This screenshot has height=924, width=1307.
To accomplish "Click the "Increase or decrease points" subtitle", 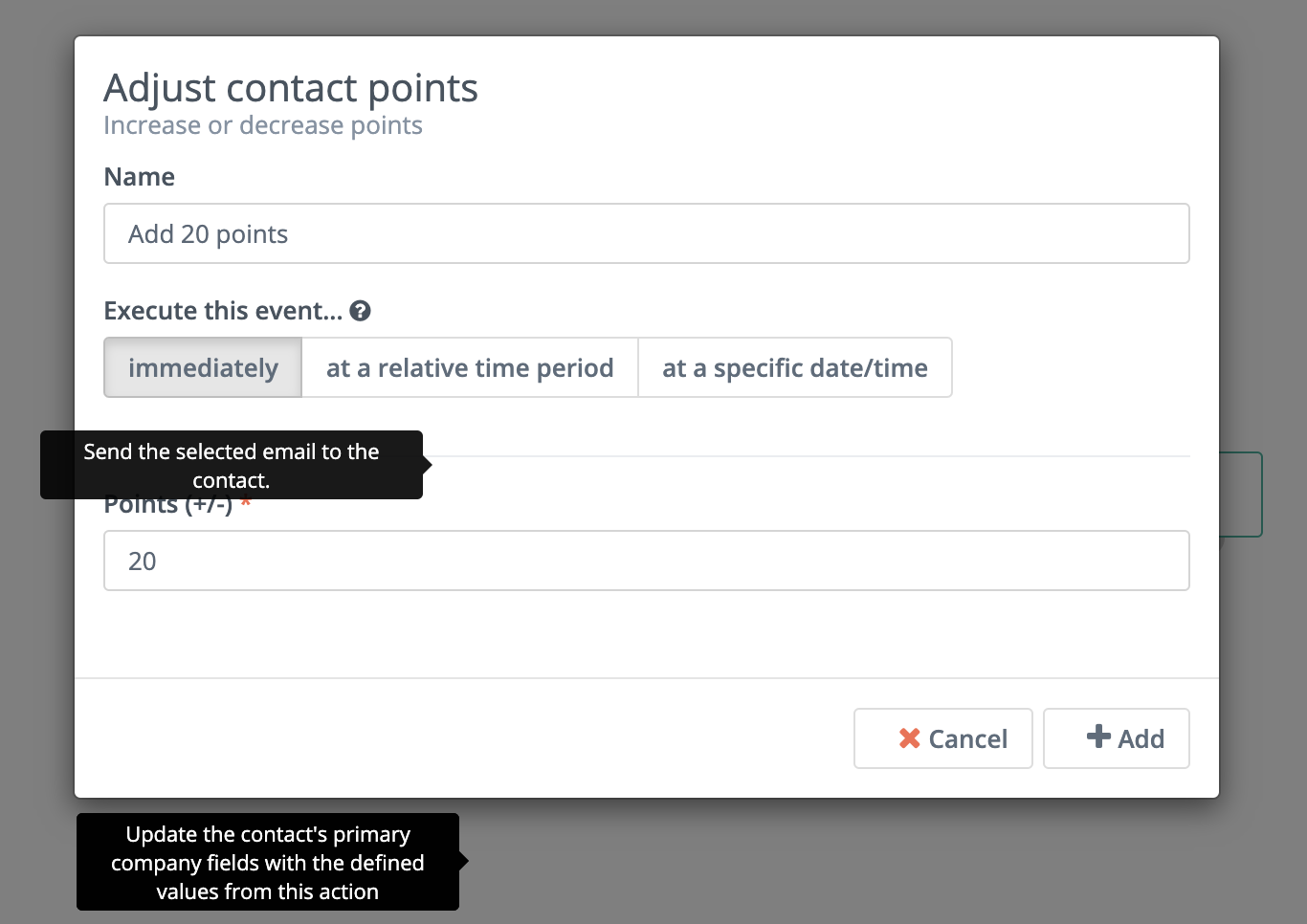I will pos(263,125).
